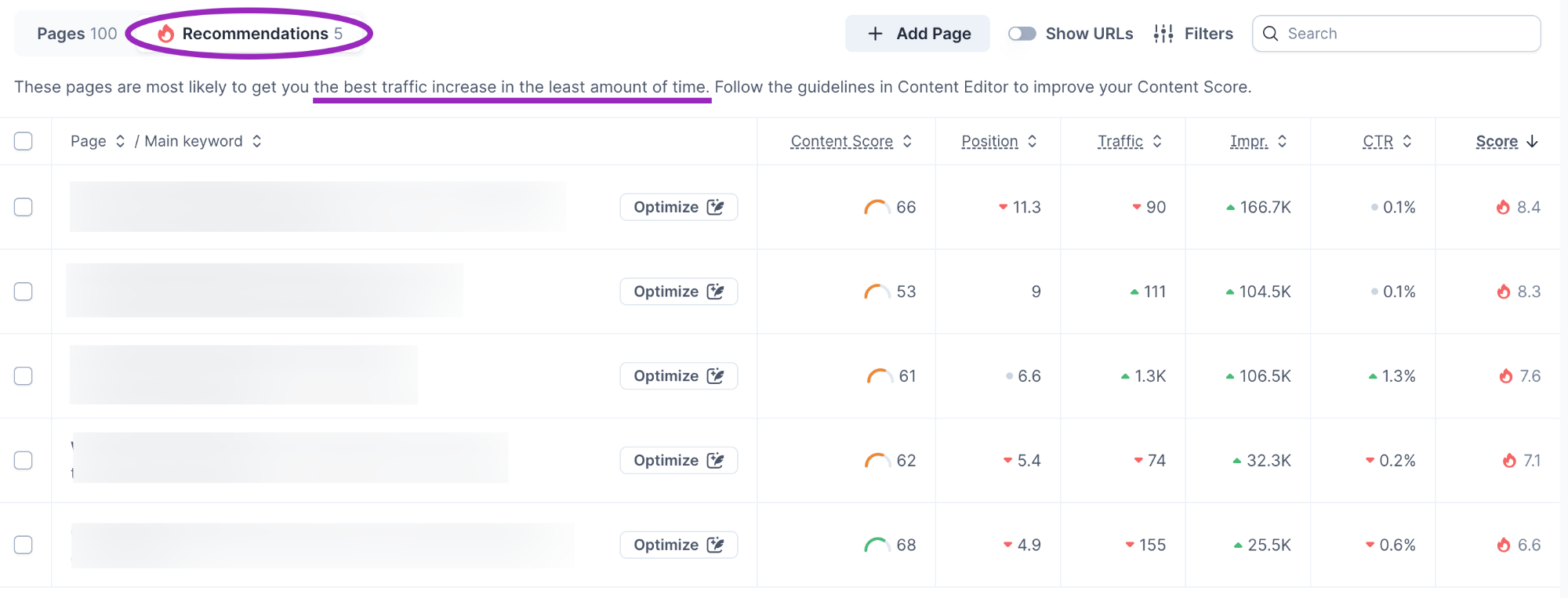Switch to the Pages 100 tab
Viewport: 1568px width, 598px height.
pyautogui.click(x=77, y=34)
